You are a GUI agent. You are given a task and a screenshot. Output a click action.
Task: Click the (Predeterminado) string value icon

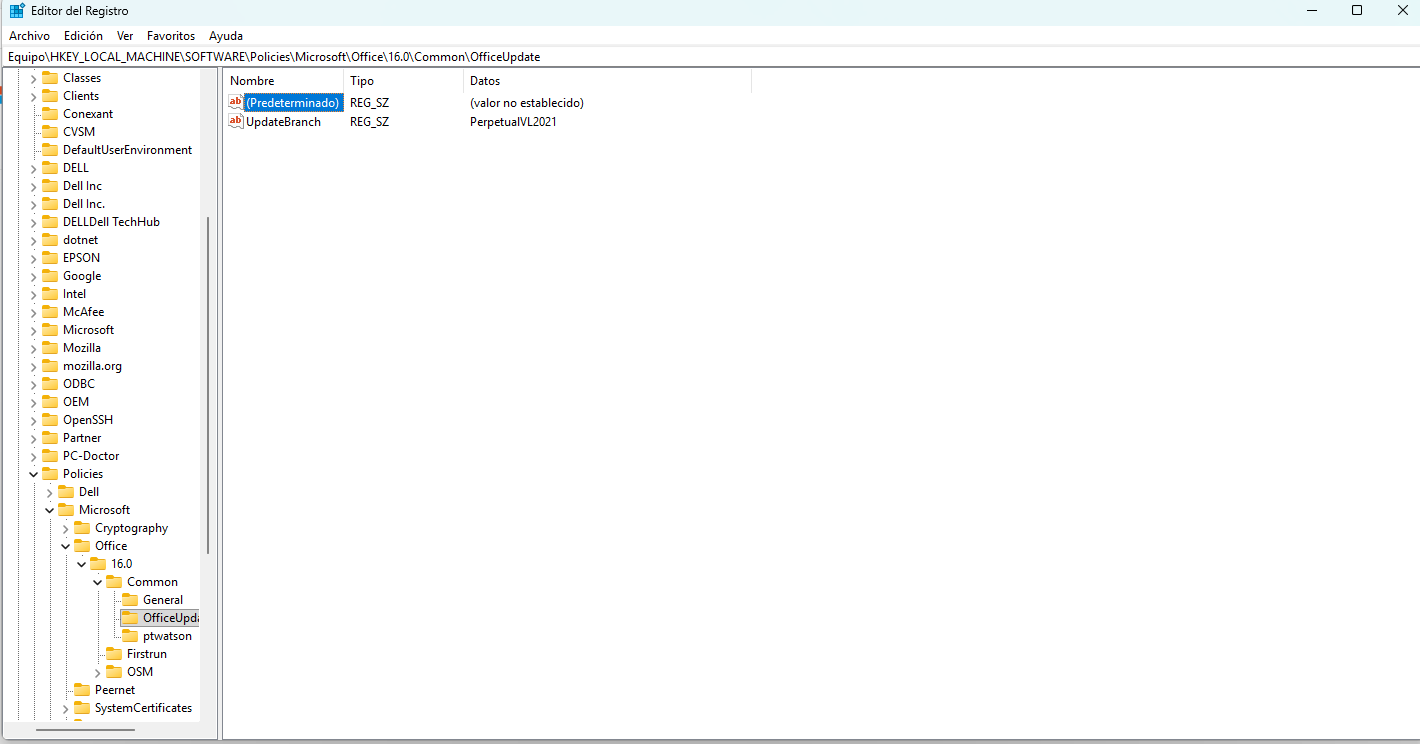tap(236, 102)
